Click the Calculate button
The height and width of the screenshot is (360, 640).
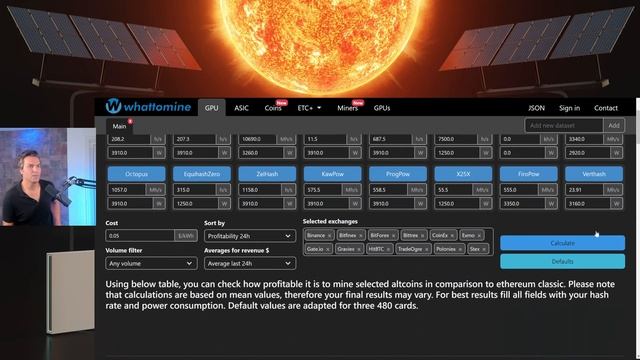(562, 243)
